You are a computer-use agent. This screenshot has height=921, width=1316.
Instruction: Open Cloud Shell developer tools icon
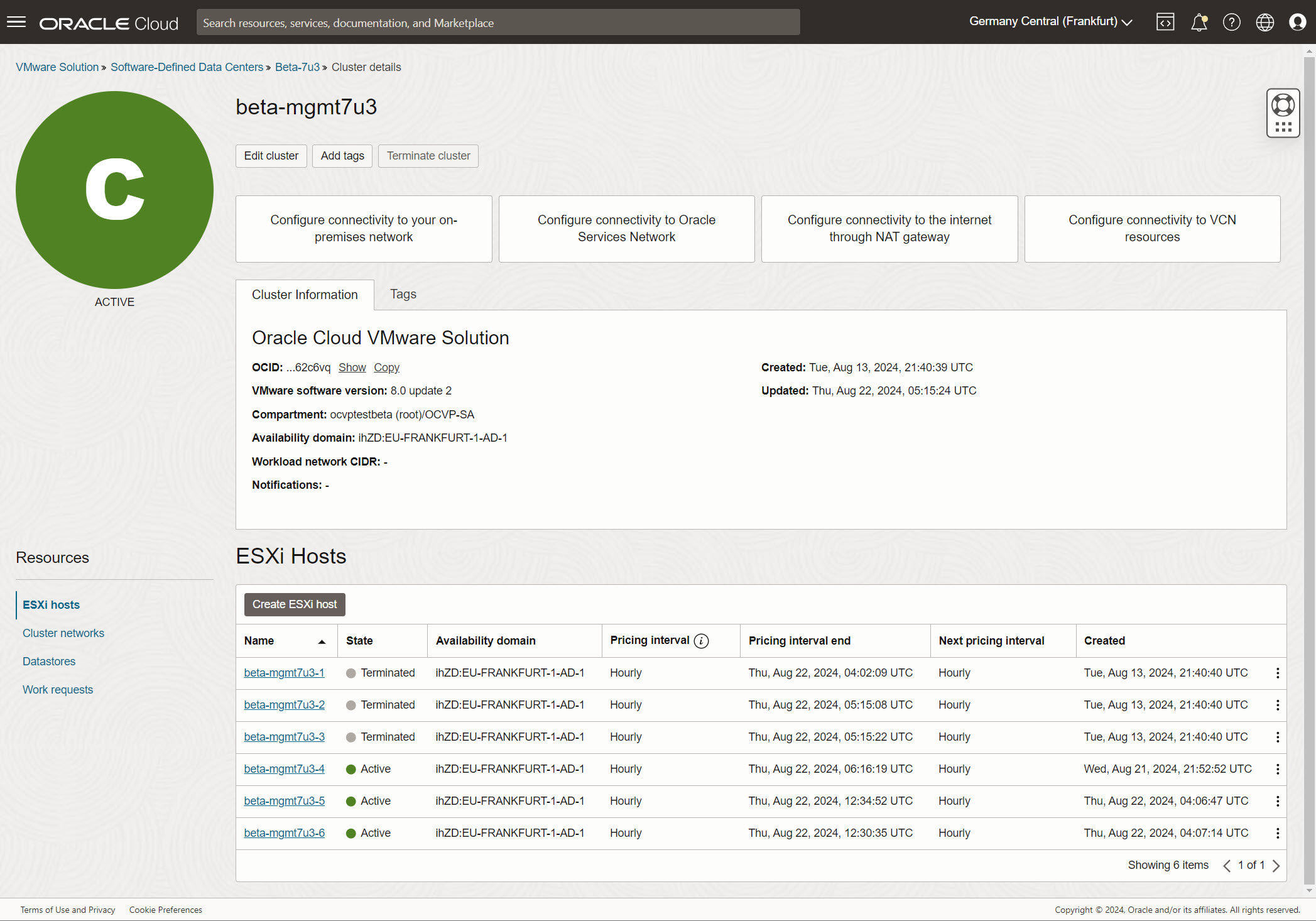(x=1165, y=23)
